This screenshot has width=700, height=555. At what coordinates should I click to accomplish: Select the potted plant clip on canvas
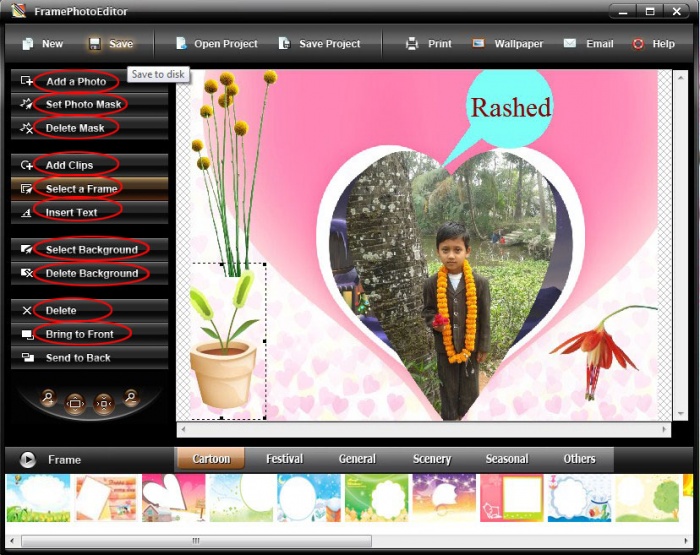click(227, 341)
